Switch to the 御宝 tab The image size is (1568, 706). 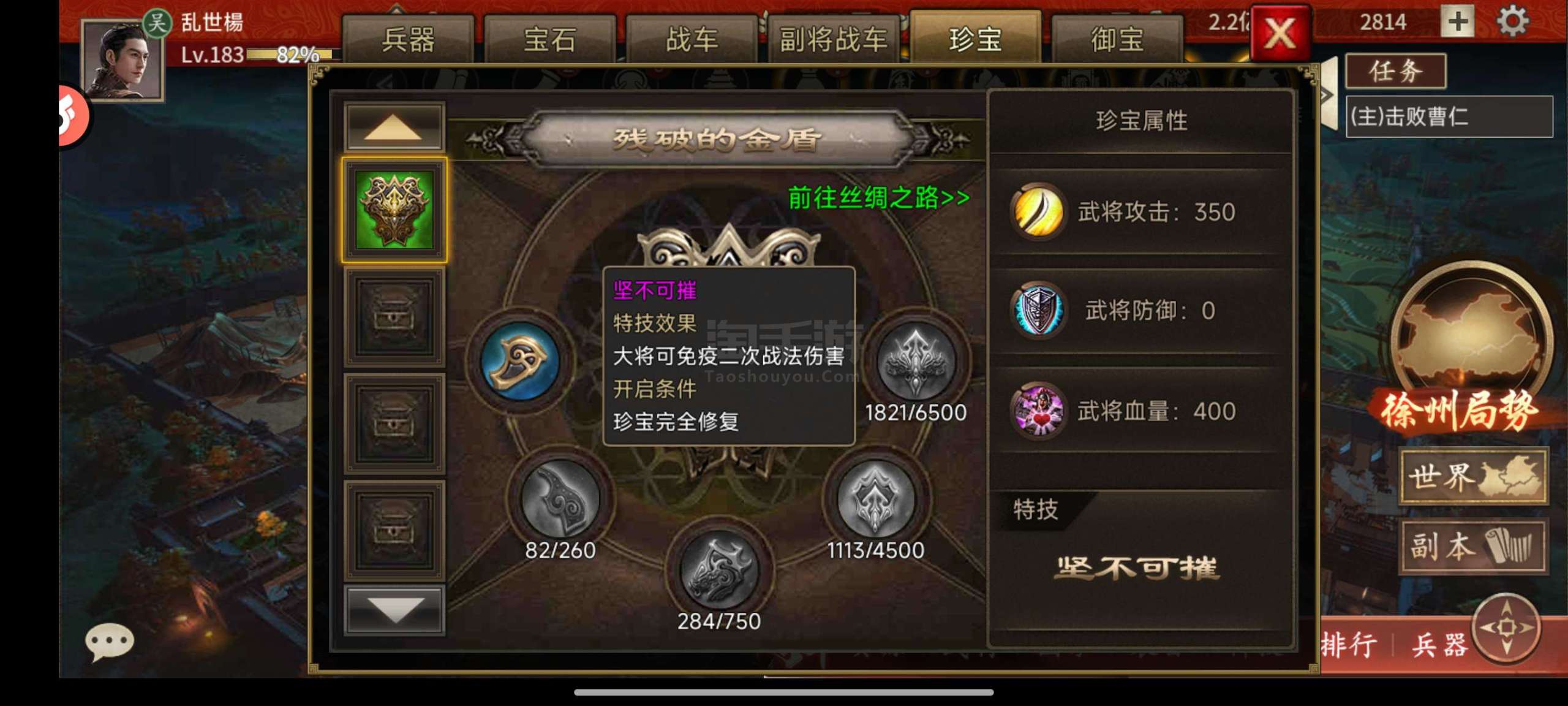tap(1117, 39)
